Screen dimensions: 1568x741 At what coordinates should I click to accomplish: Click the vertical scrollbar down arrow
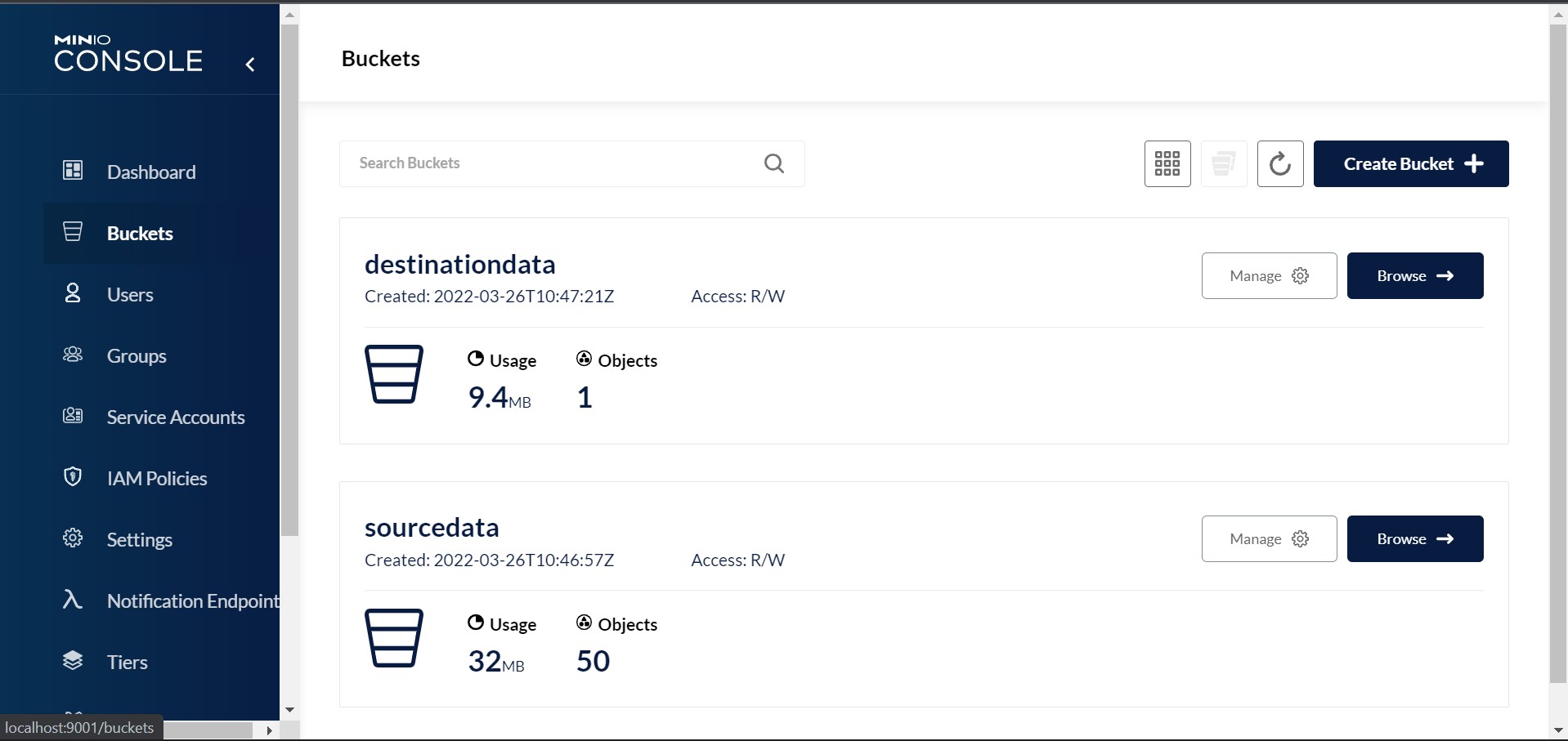1557,730
